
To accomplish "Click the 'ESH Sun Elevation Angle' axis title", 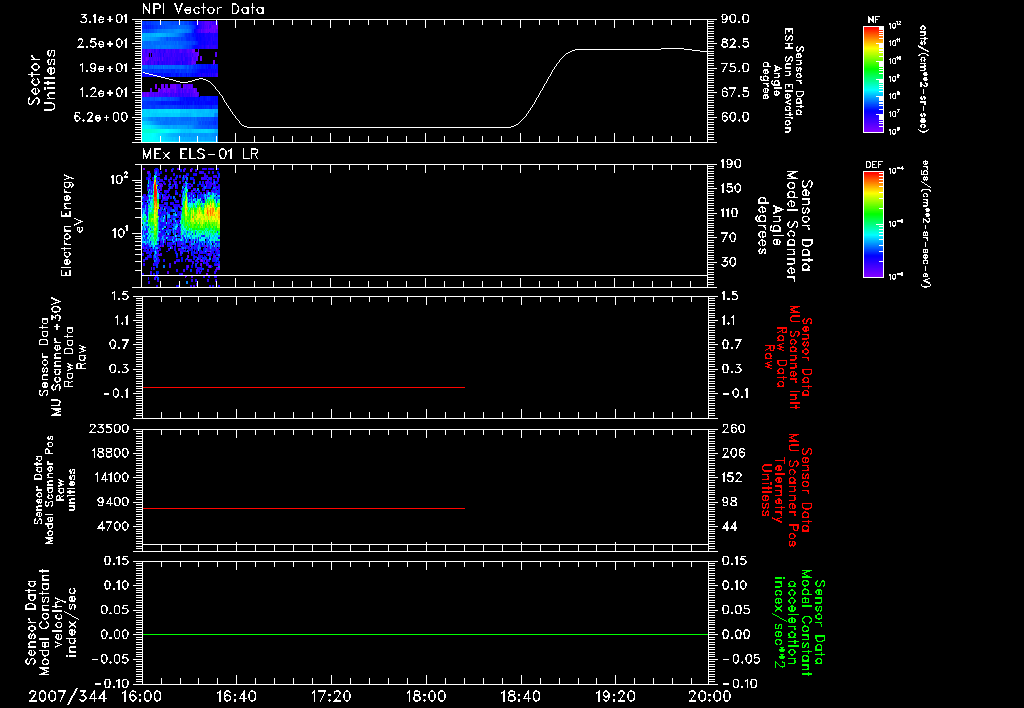I will [784, 80].
